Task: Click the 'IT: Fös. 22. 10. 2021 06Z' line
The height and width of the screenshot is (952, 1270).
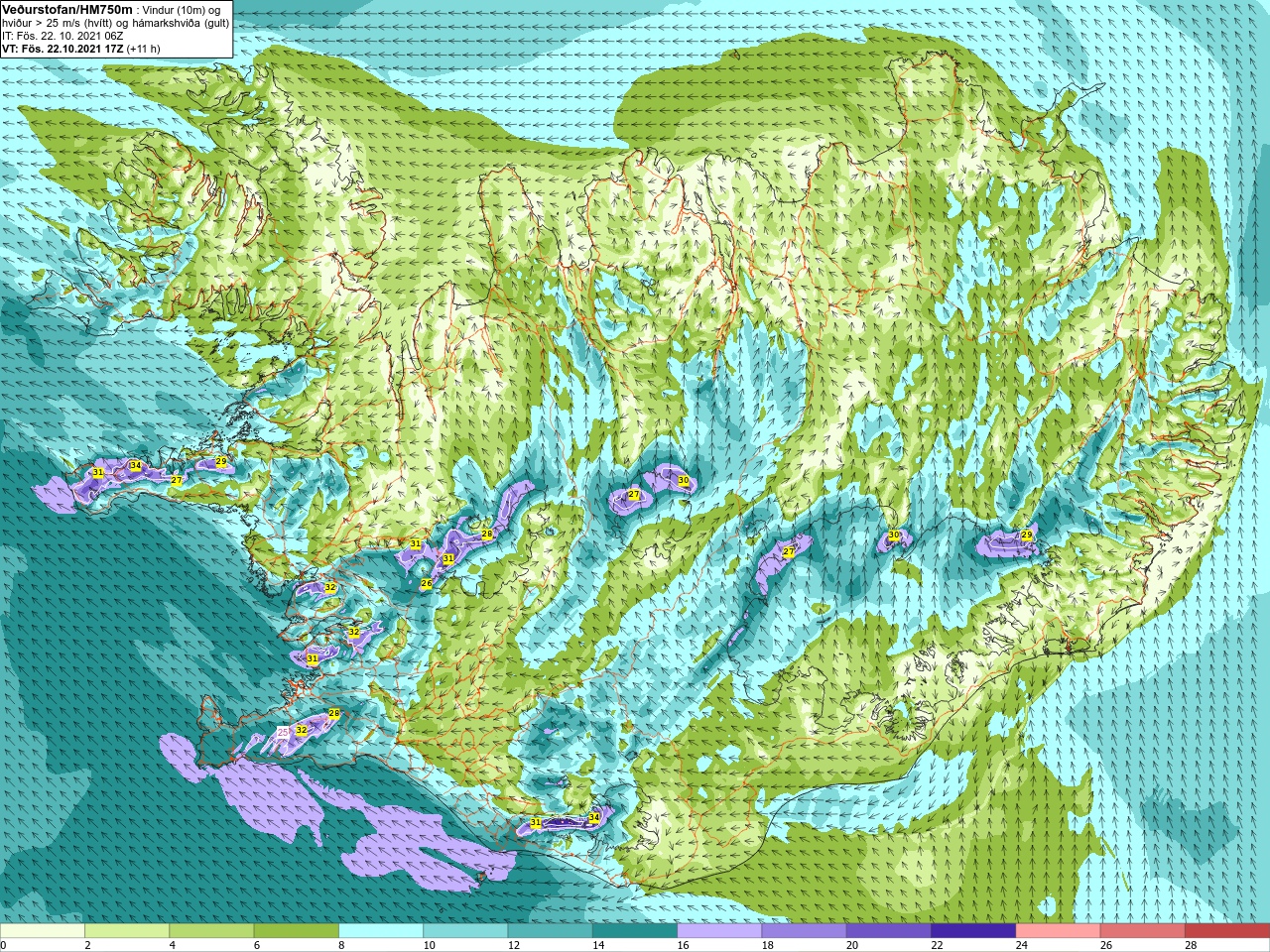Action: [x=63, y=36]
